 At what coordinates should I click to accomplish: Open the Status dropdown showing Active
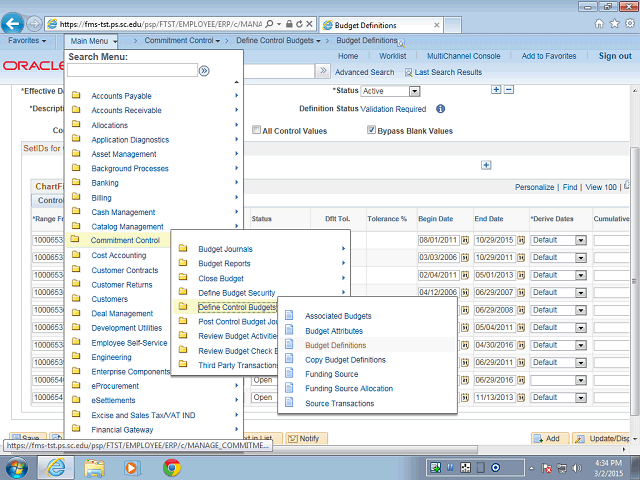point(414,91)
